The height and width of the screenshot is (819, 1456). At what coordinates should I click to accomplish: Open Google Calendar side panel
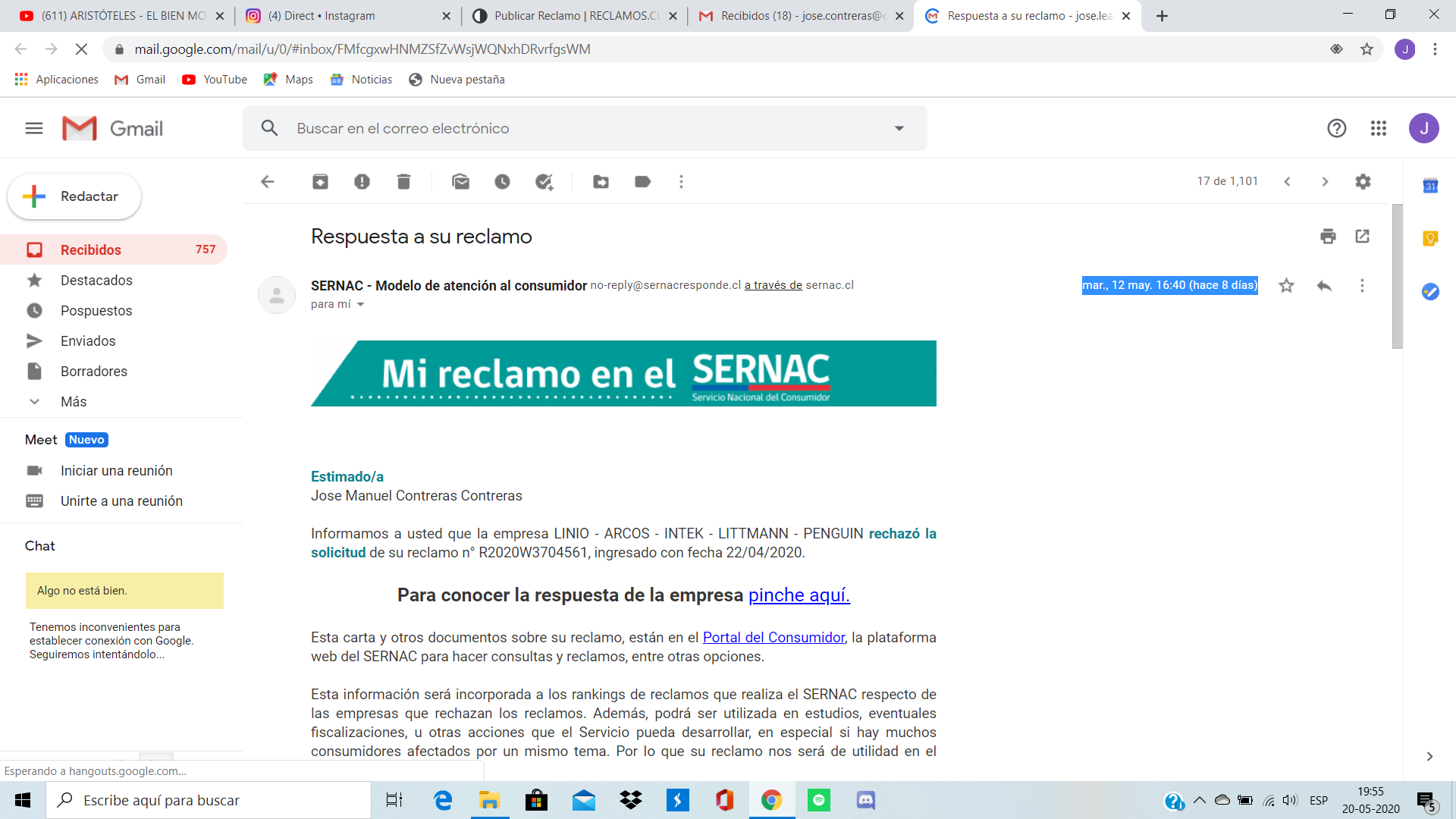tap(1430, 186)
